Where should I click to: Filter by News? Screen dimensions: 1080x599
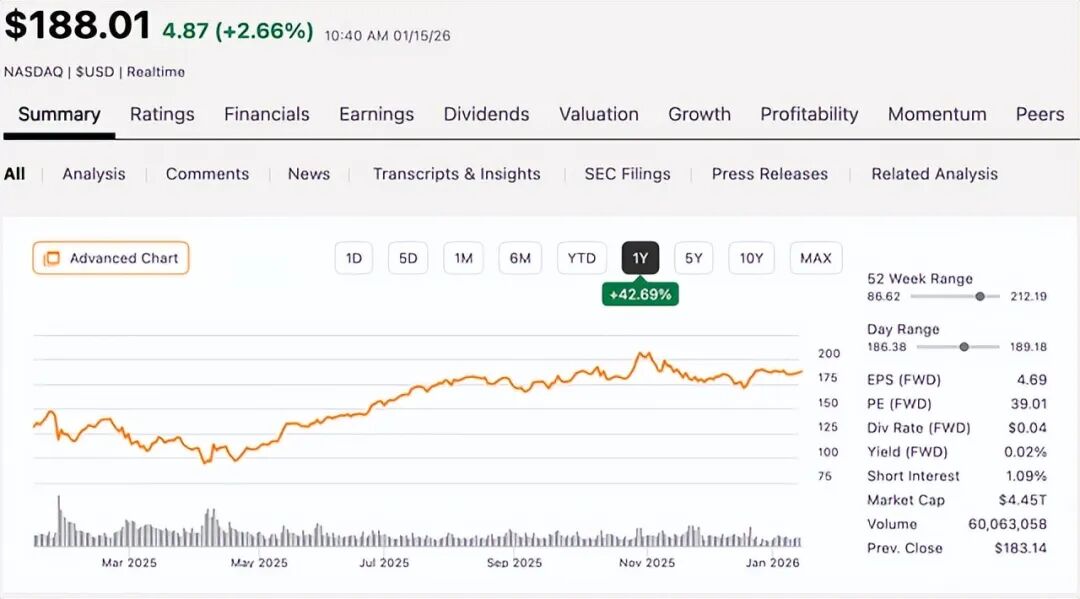coord(309,174)
